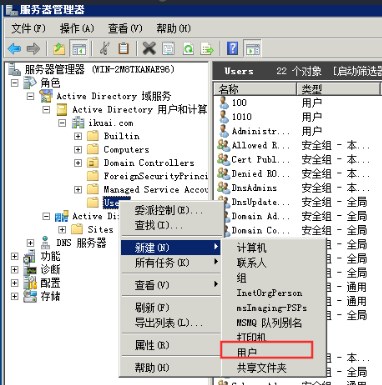
Task: Click the Copy clipboard toolbar icon
Action: [x=123, y=49]
